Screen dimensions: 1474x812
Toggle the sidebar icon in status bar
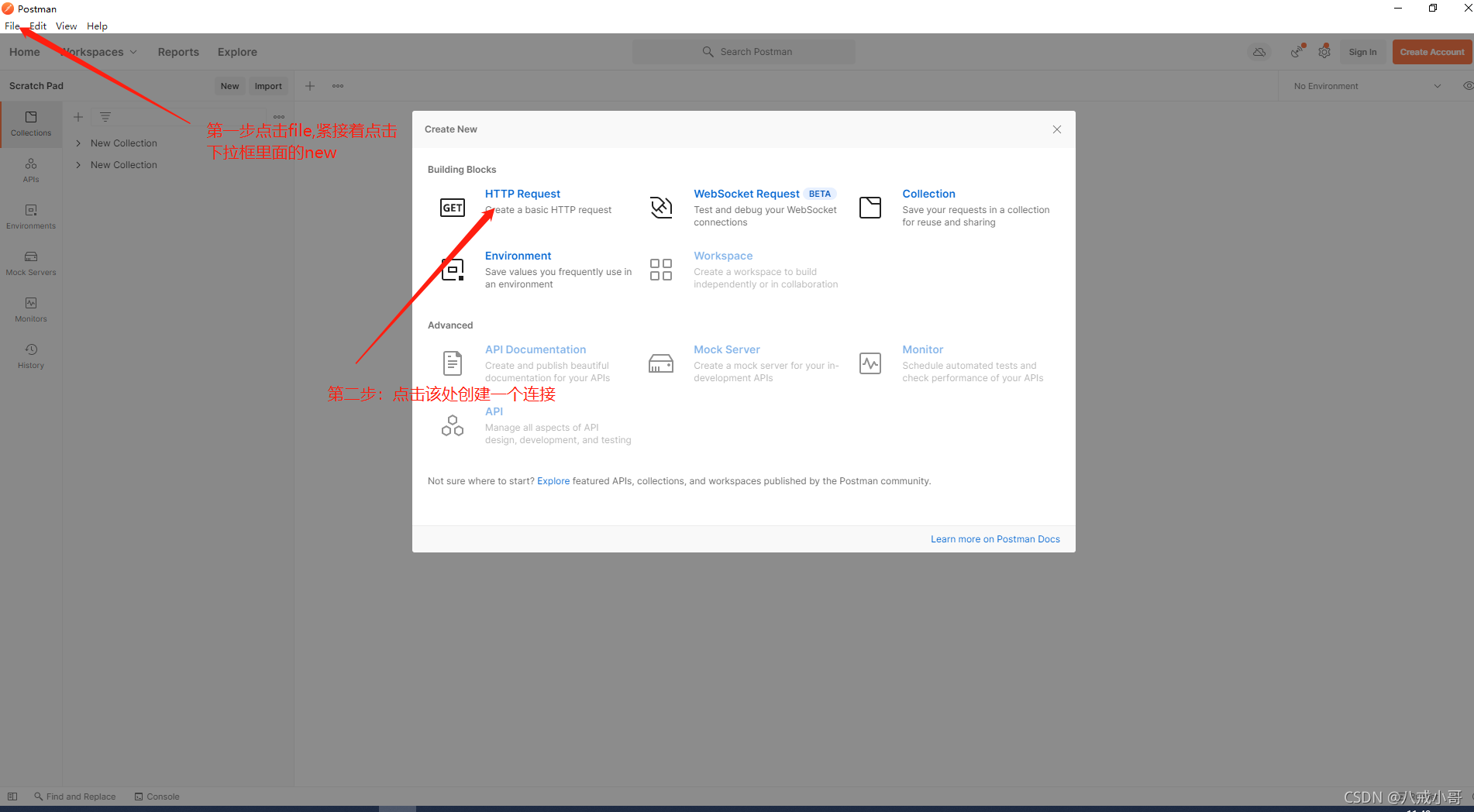(x=12, y=797)
